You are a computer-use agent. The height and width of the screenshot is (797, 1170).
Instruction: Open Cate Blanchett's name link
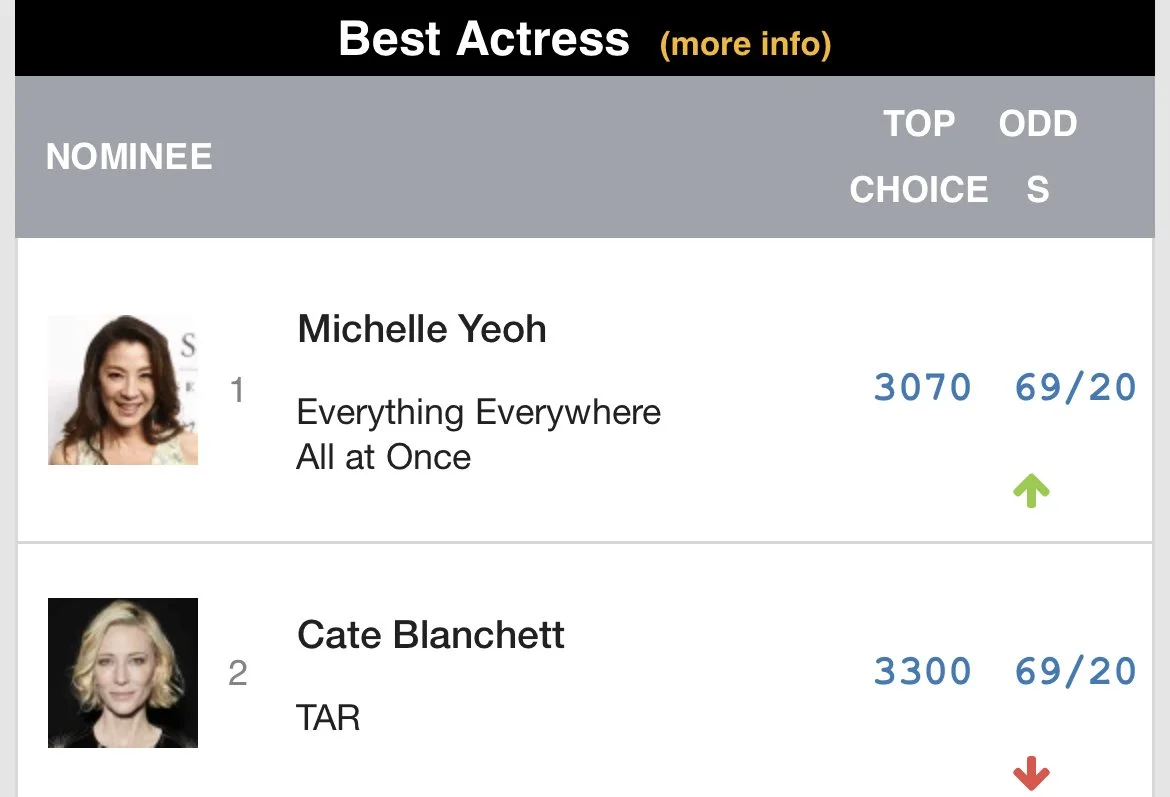pos(431,634)
